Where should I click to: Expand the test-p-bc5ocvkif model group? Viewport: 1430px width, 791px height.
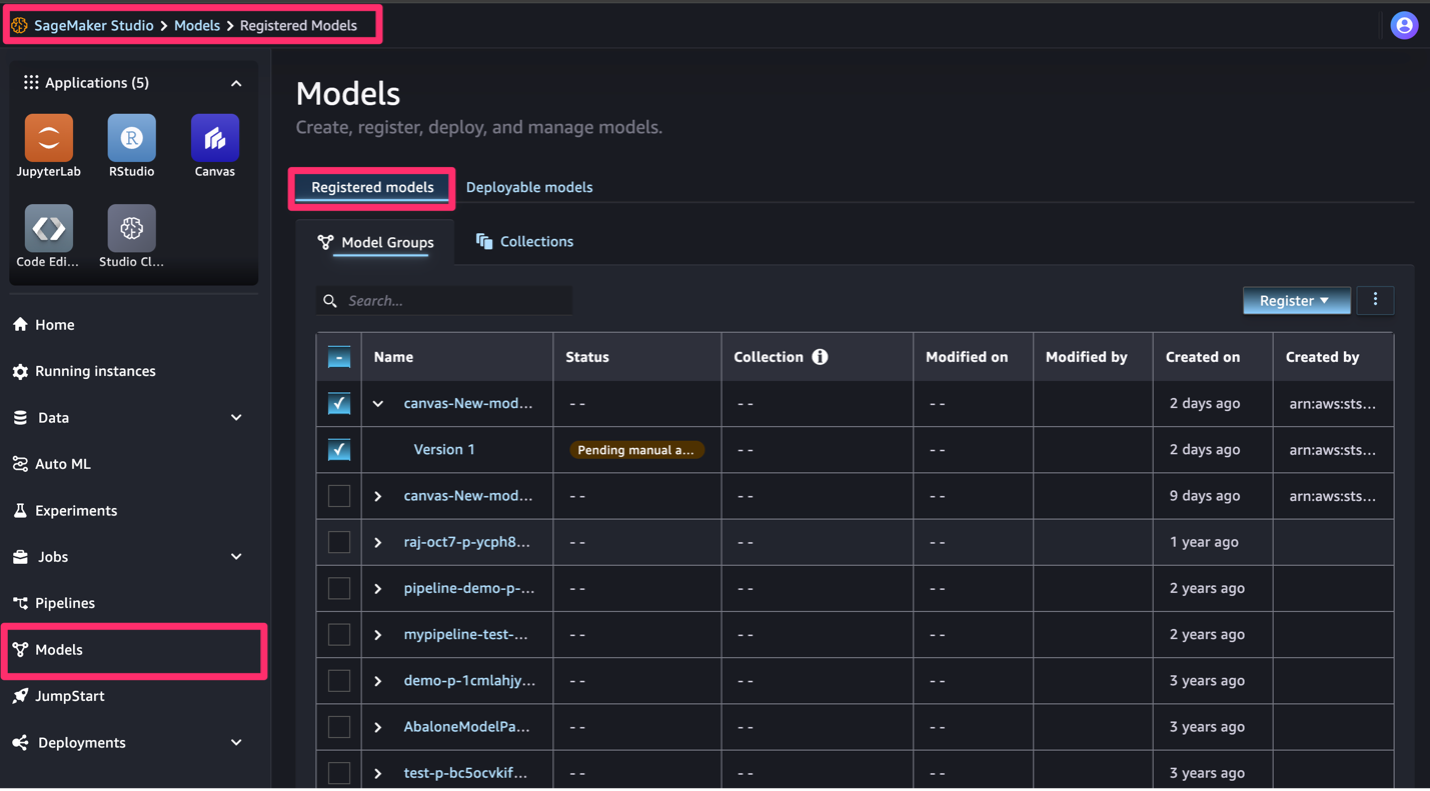[378, 773]
